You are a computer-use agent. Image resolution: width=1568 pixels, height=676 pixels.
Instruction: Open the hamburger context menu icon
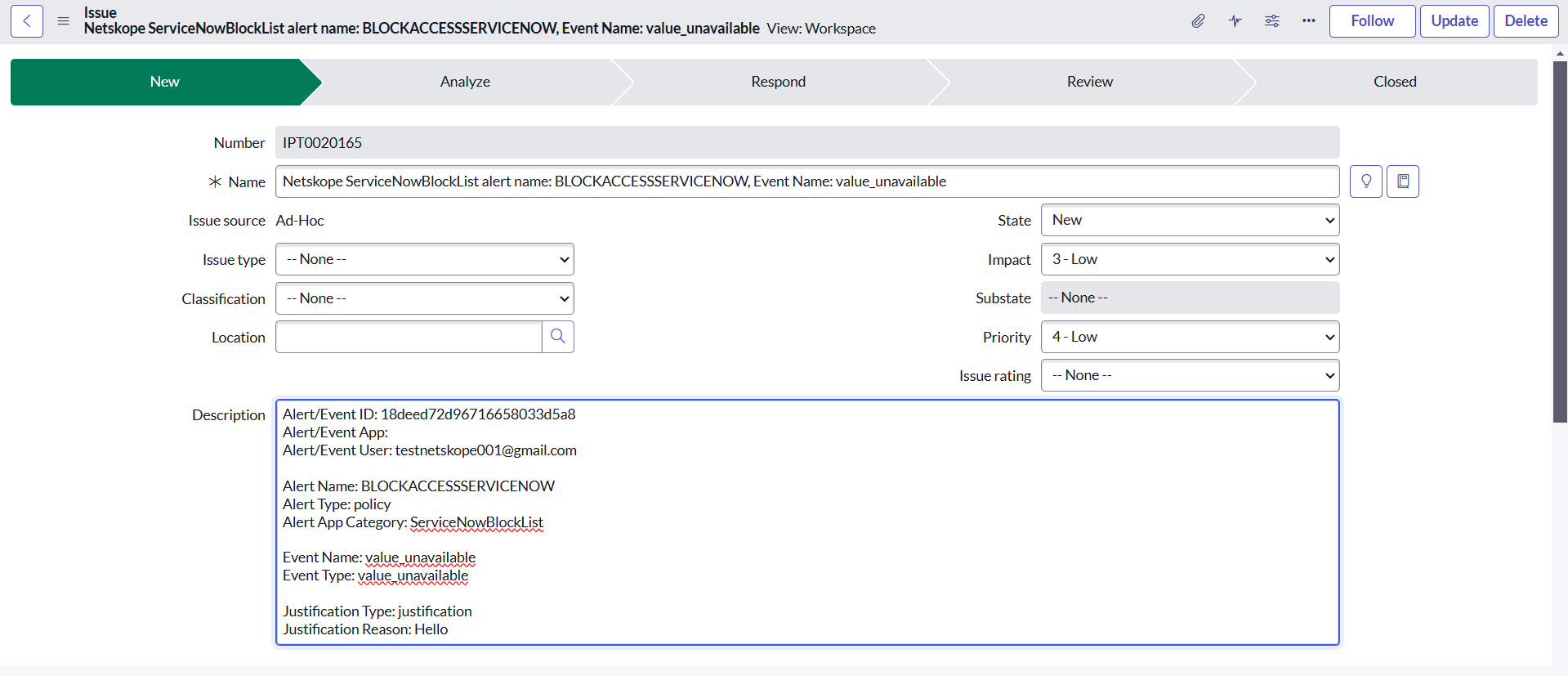point(63,21)
